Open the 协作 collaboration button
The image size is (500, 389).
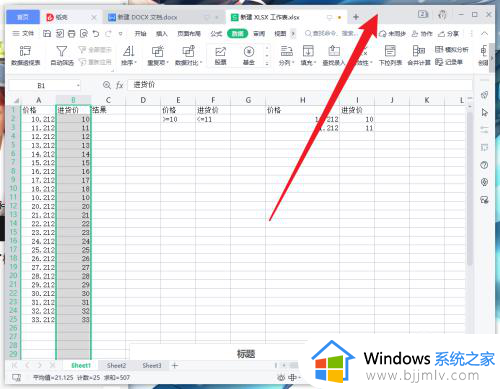[x=422, y=33]
